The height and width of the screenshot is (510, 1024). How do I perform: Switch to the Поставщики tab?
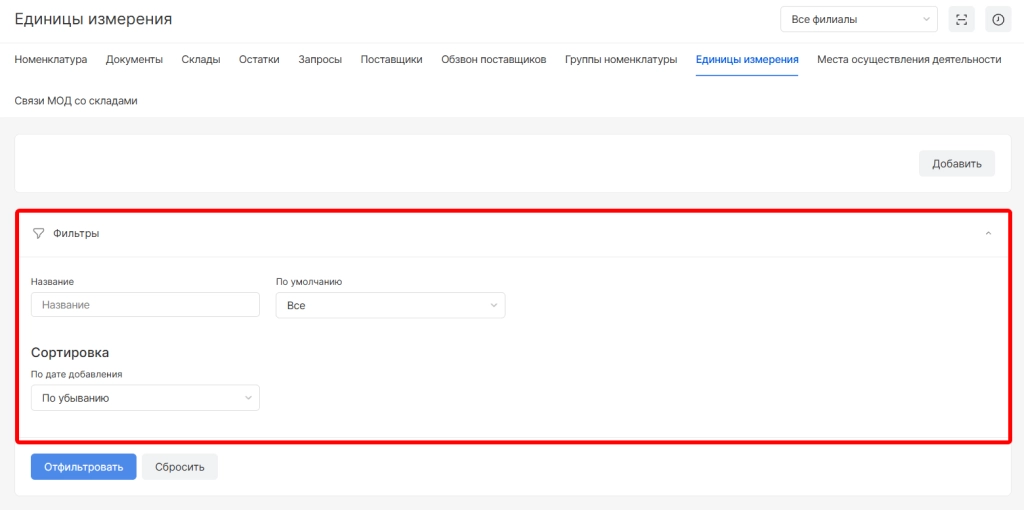tap(391, 60)
